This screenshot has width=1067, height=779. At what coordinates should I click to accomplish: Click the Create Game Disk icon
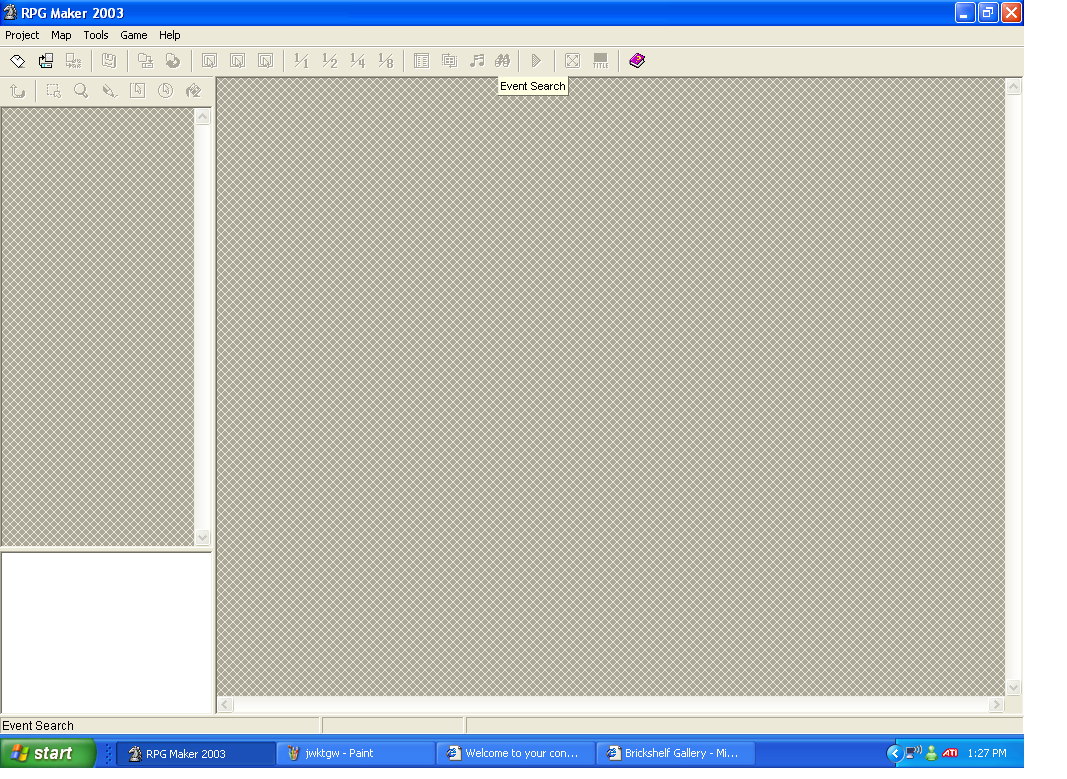click(x=109, y=61)
